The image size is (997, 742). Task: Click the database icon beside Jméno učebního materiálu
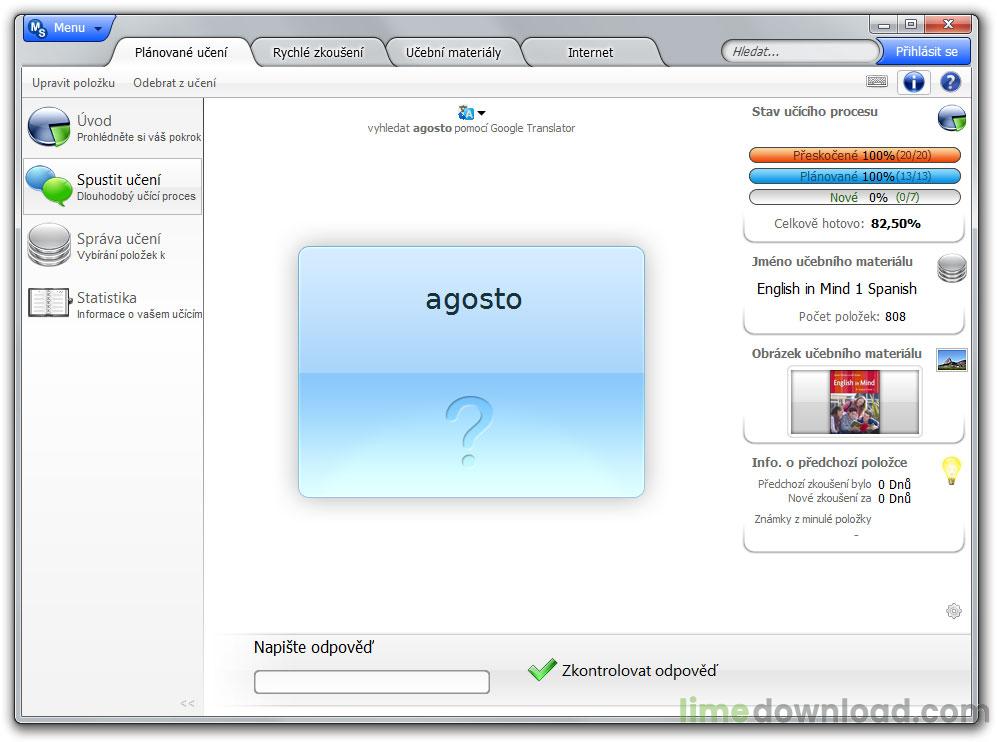tap(951, 268)
